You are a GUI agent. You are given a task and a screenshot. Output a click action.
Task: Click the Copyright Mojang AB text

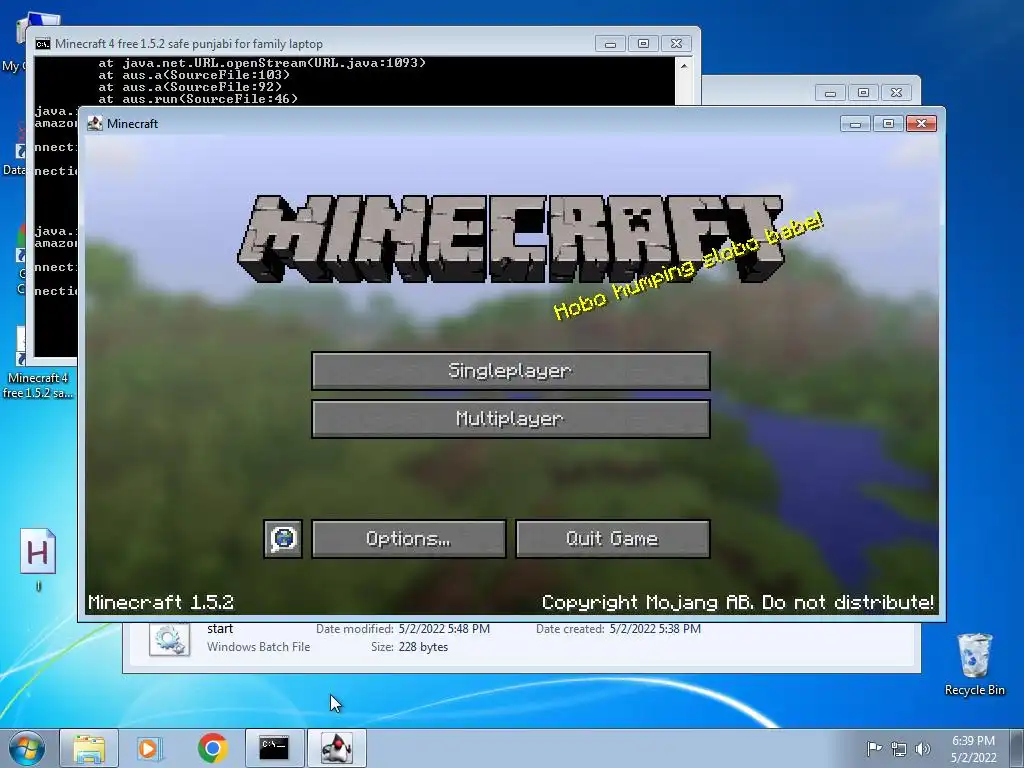point(737,602)
